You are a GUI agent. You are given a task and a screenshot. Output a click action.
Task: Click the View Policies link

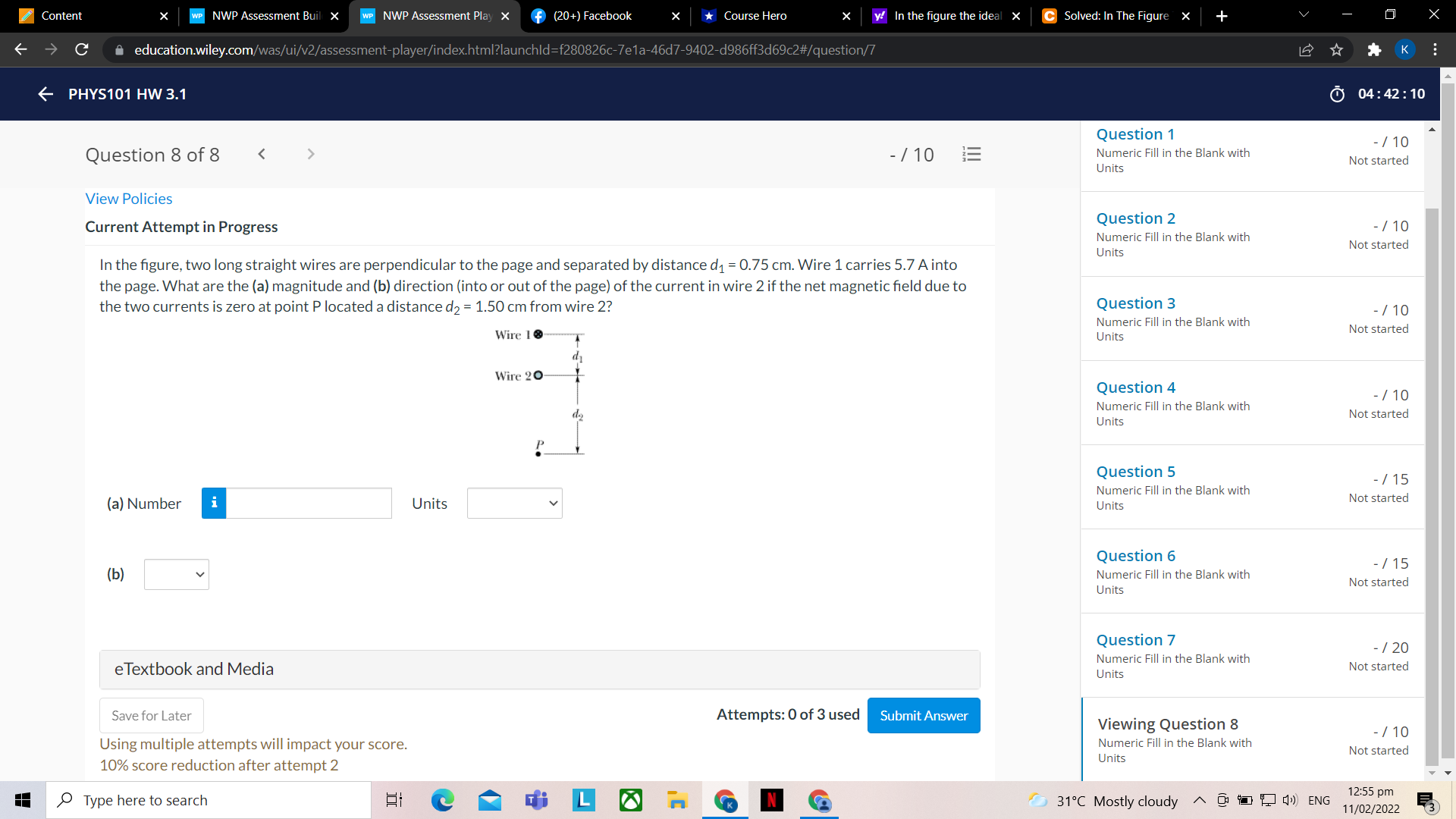click(128, 198)
